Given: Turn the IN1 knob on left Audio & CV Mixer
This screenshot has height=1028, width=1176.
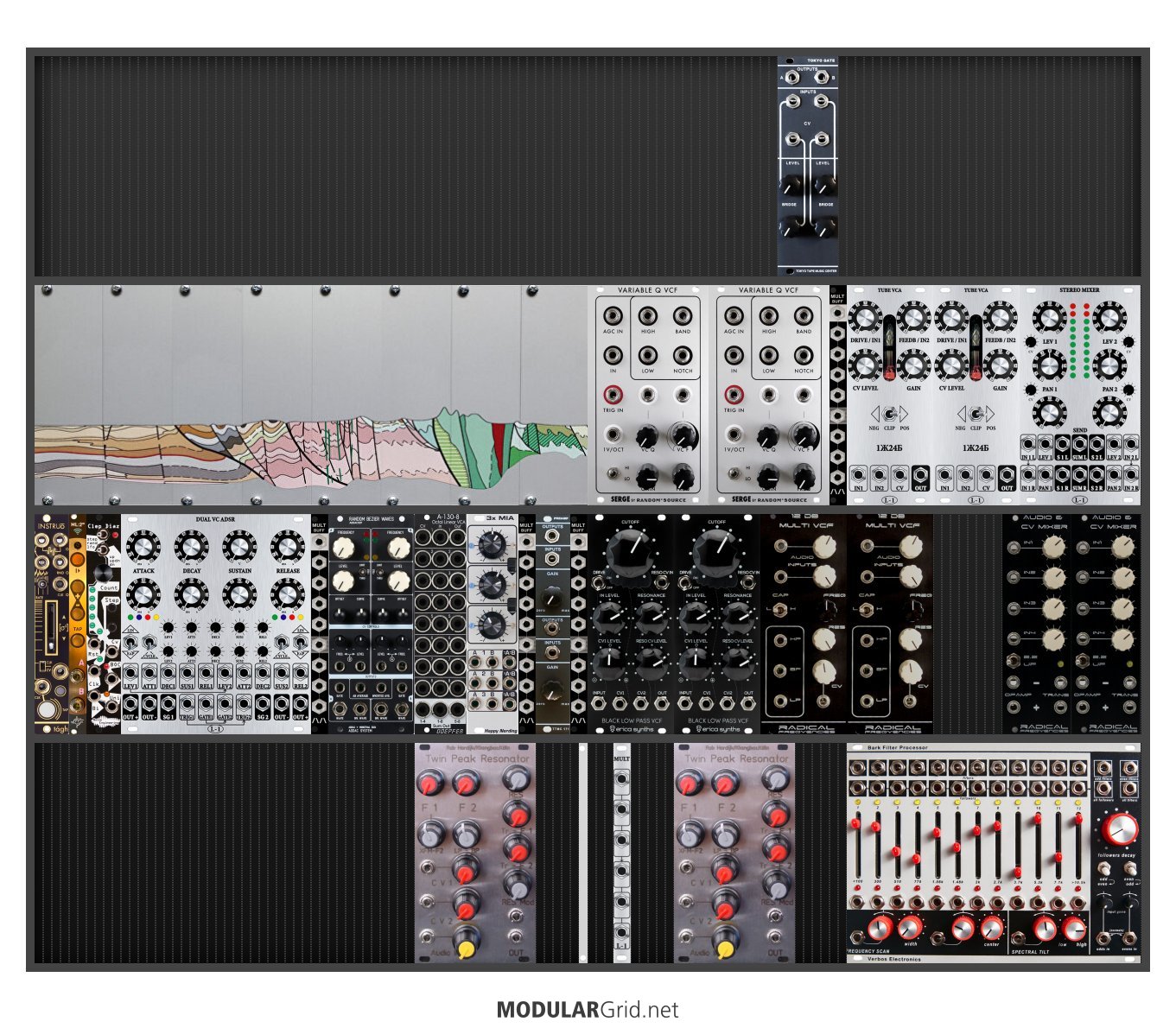Looking at the screenshot, I should (x=1053, y=546).
